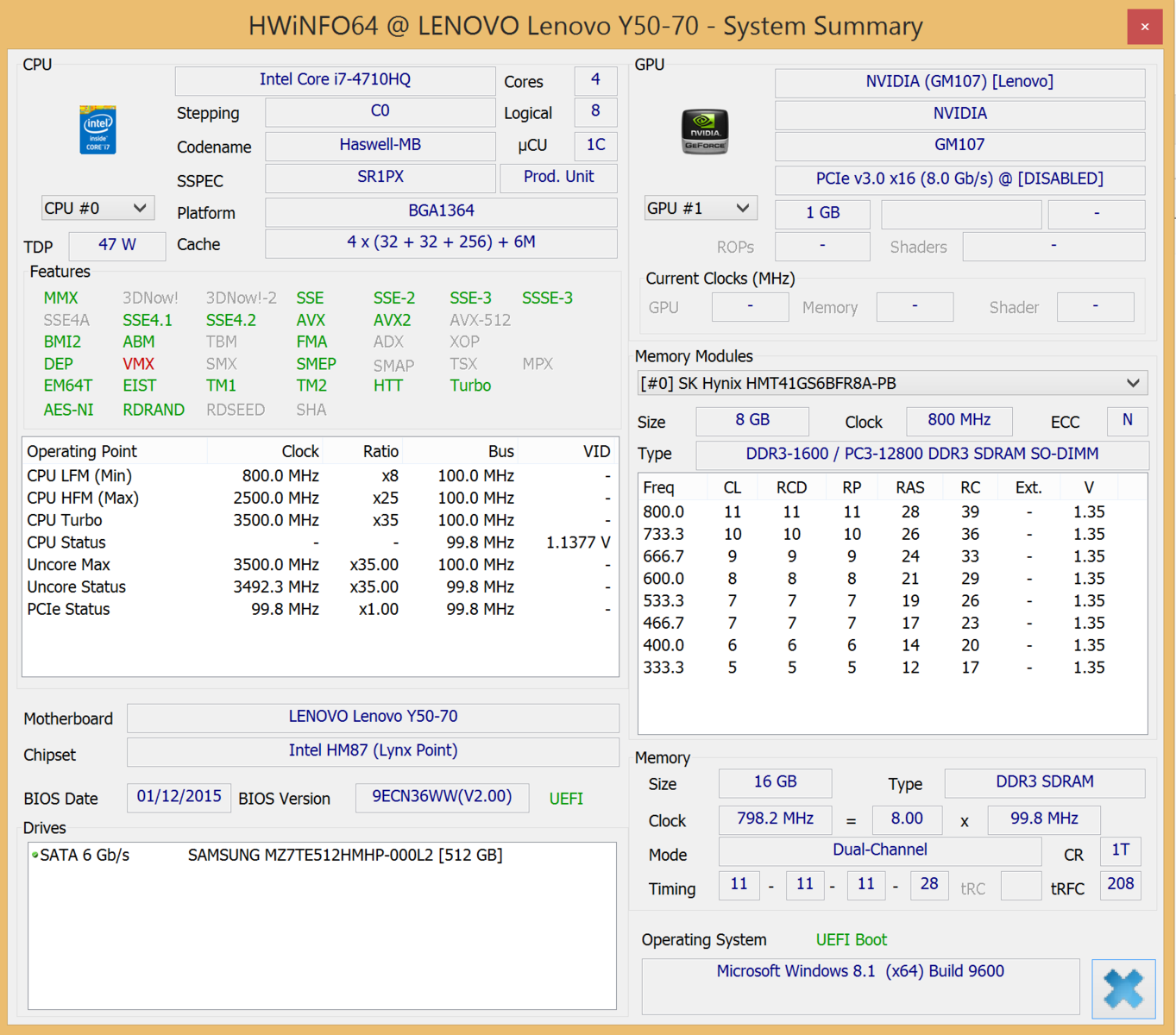Click the BIOS version 9ECN36WW(V2.00)

(442, 798)
